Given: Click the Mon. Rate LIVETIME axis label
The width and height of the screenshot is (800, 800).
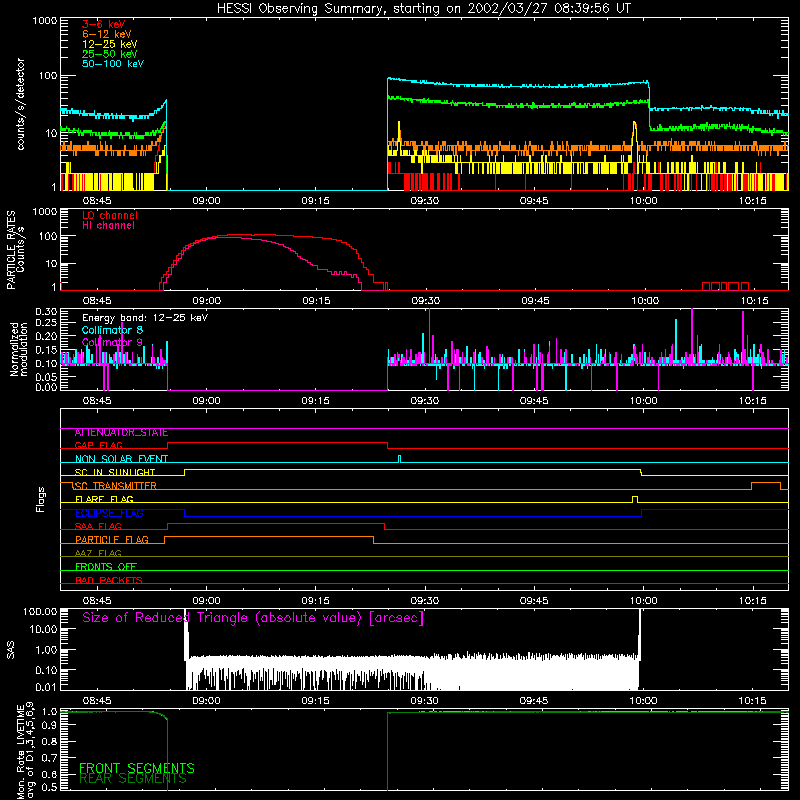Looking at the screenshot, I should pos(25,751).
